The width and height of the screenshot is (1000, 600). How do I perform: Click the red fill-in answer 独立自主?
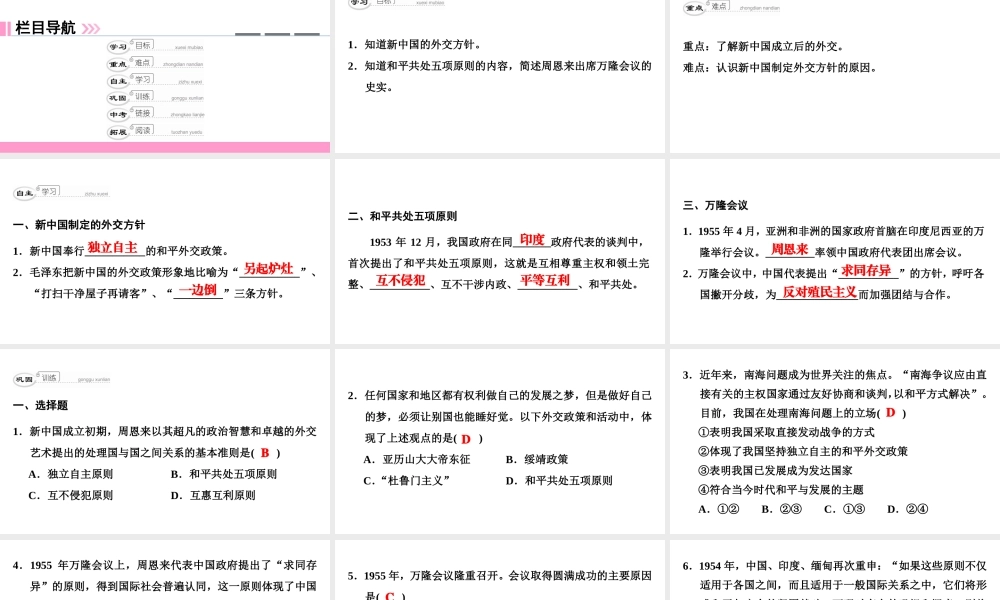113,247
